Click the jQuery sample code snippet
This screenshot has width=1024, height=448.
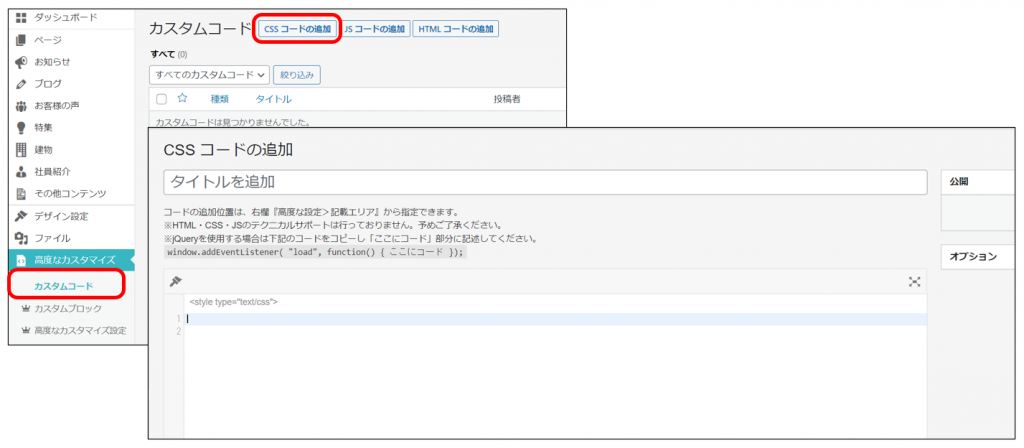[315, 252]
